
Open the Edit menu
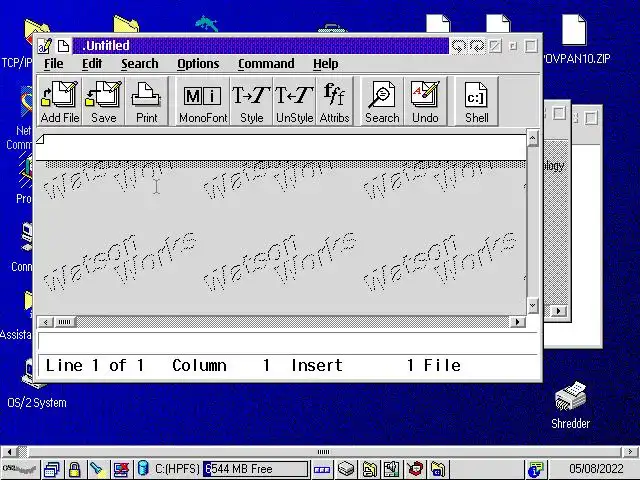(x=92, y=64)
